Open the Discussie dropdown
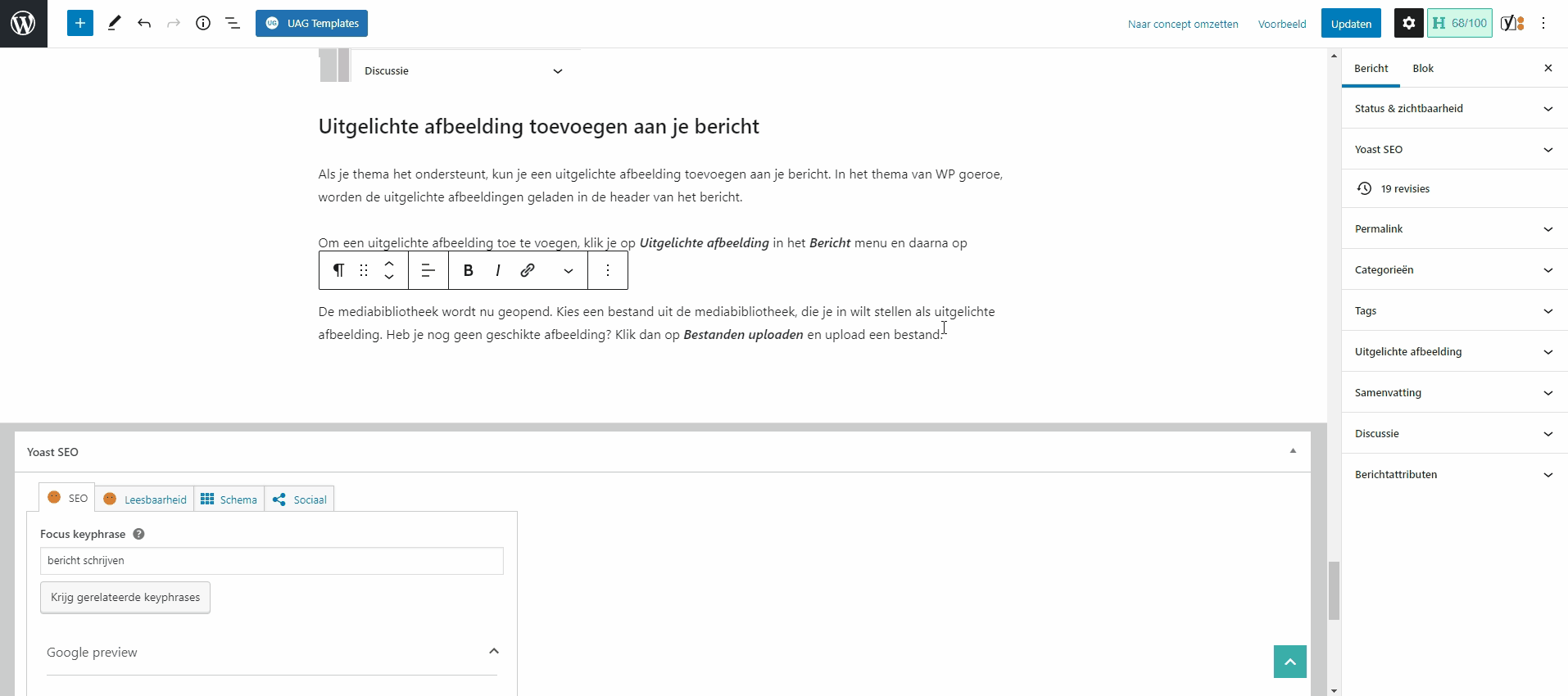Image resolution: width=1568 pixels, height=696 pixels. click(x=464, y=71)
